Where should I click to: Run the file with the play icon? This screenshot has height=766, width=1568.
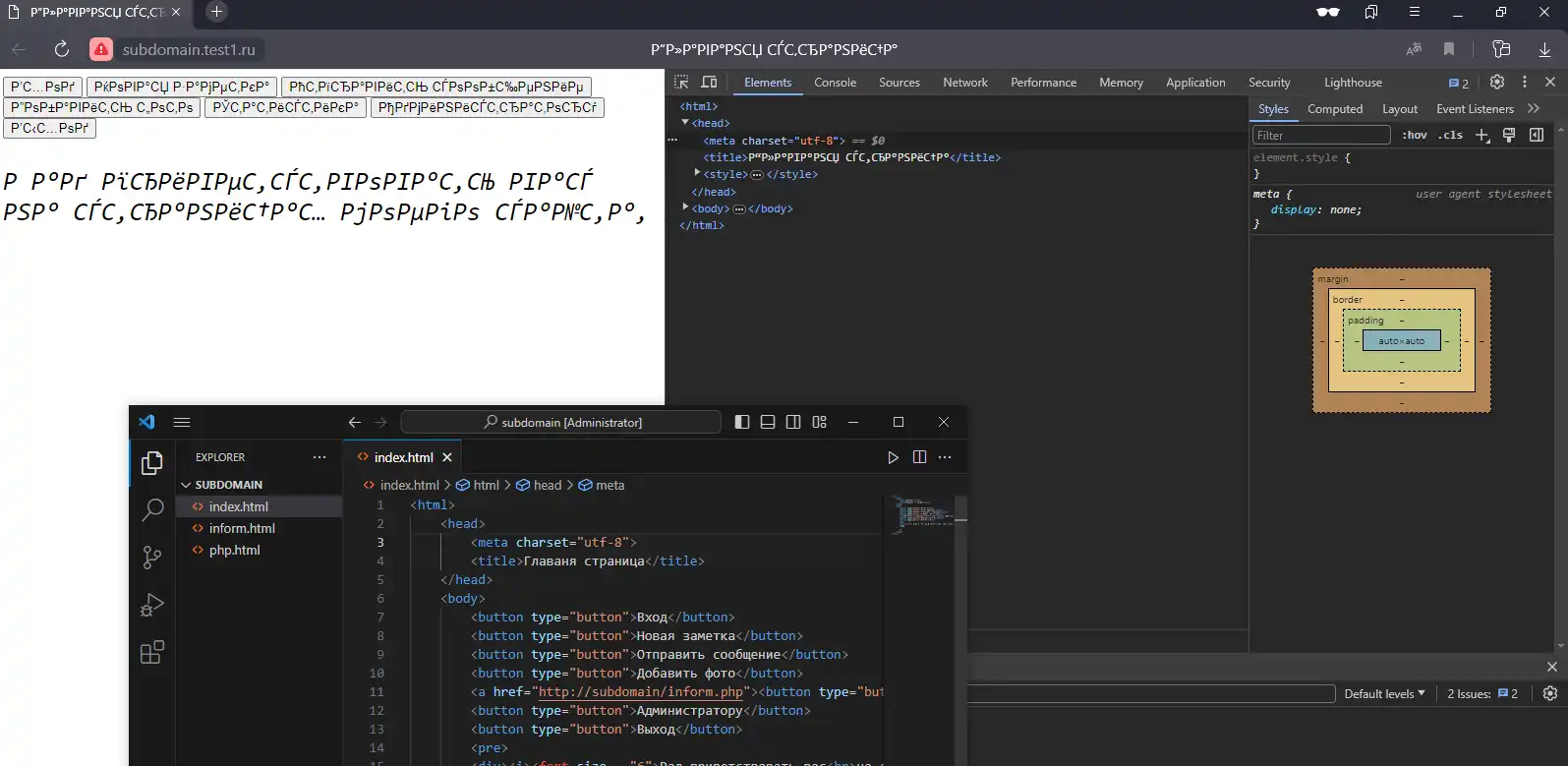[x=893, y=457]
